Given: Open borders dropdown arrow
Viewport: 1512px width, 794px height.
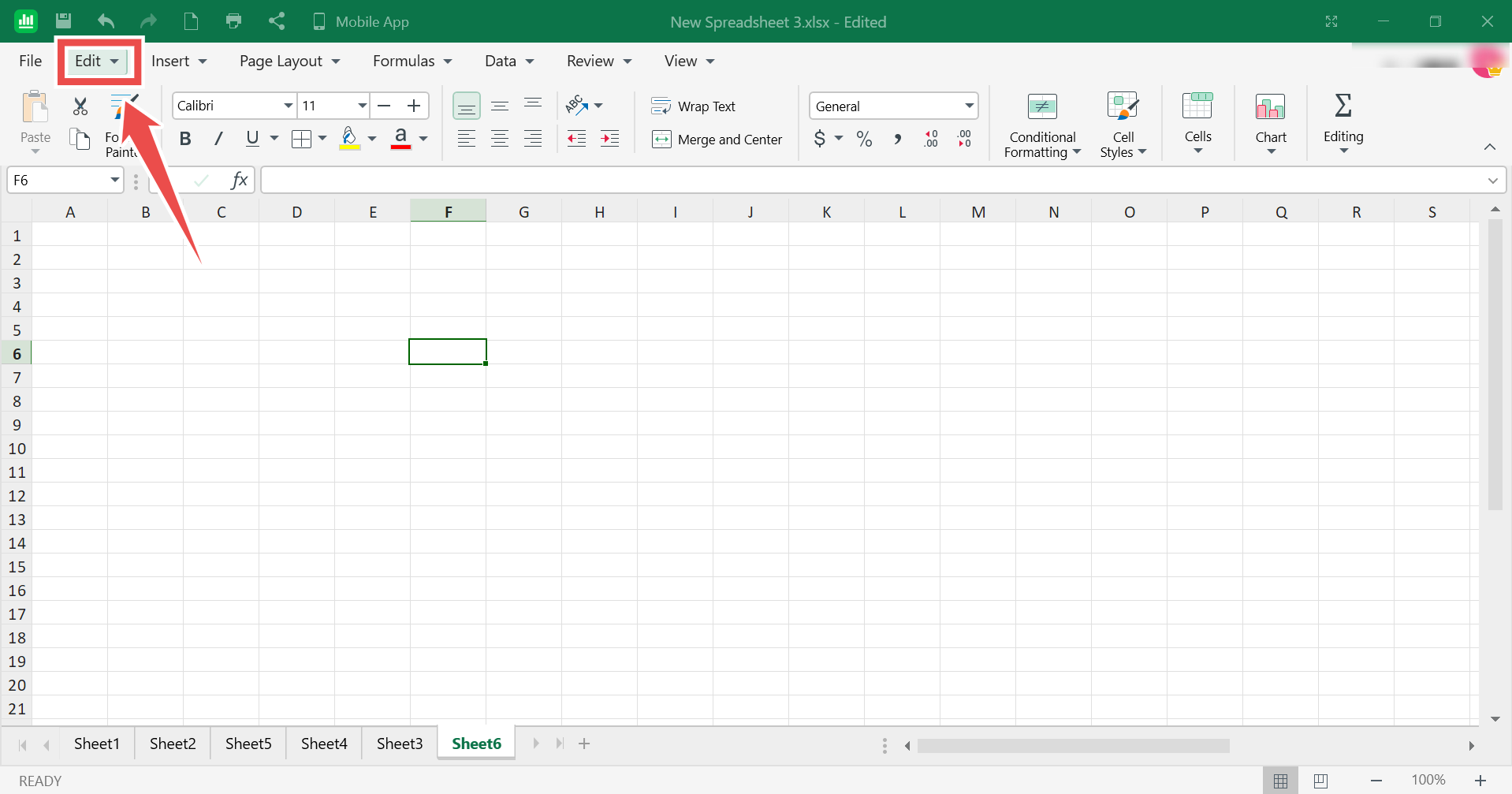Looking at the screenshot, I should click(322, 139).
